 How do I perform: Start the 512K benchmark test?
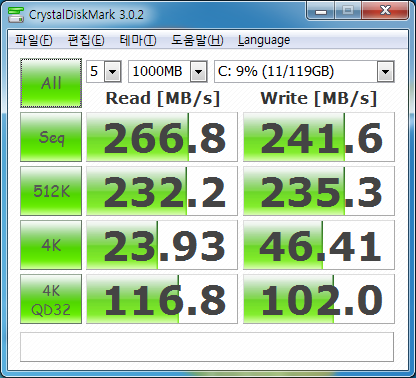click(51, 191)
